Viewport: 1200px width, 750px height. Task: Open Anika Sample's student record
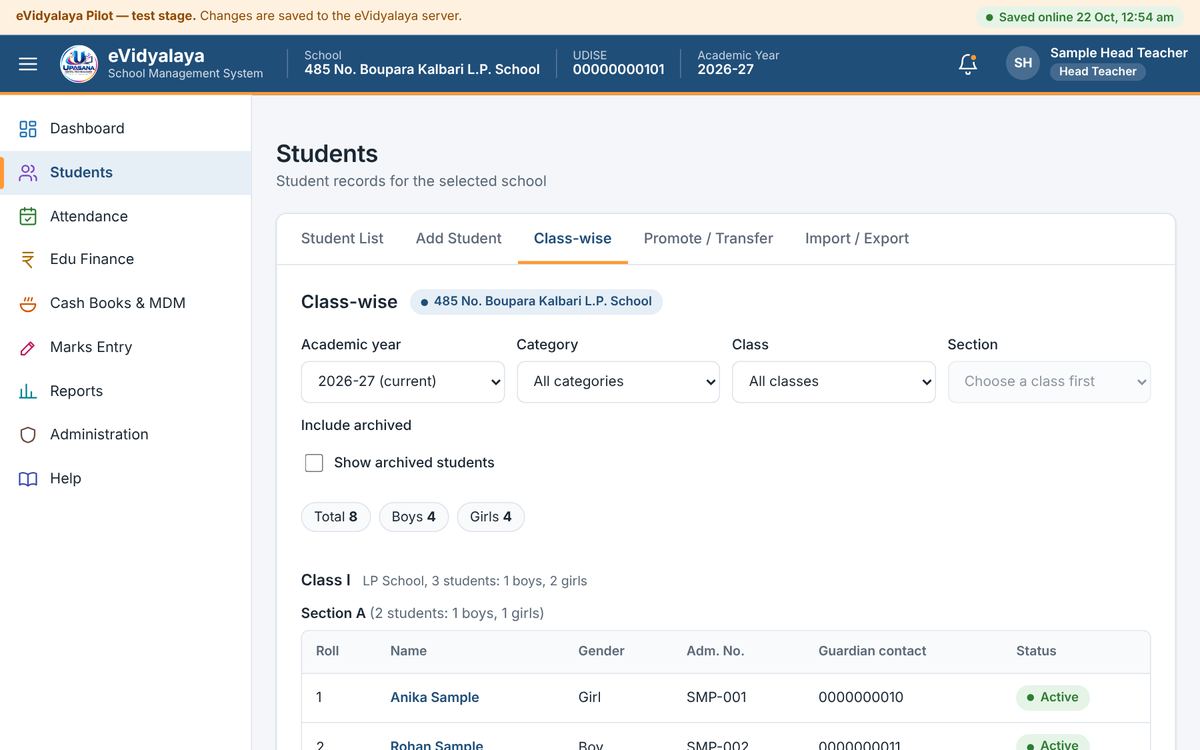coord(435,698)
